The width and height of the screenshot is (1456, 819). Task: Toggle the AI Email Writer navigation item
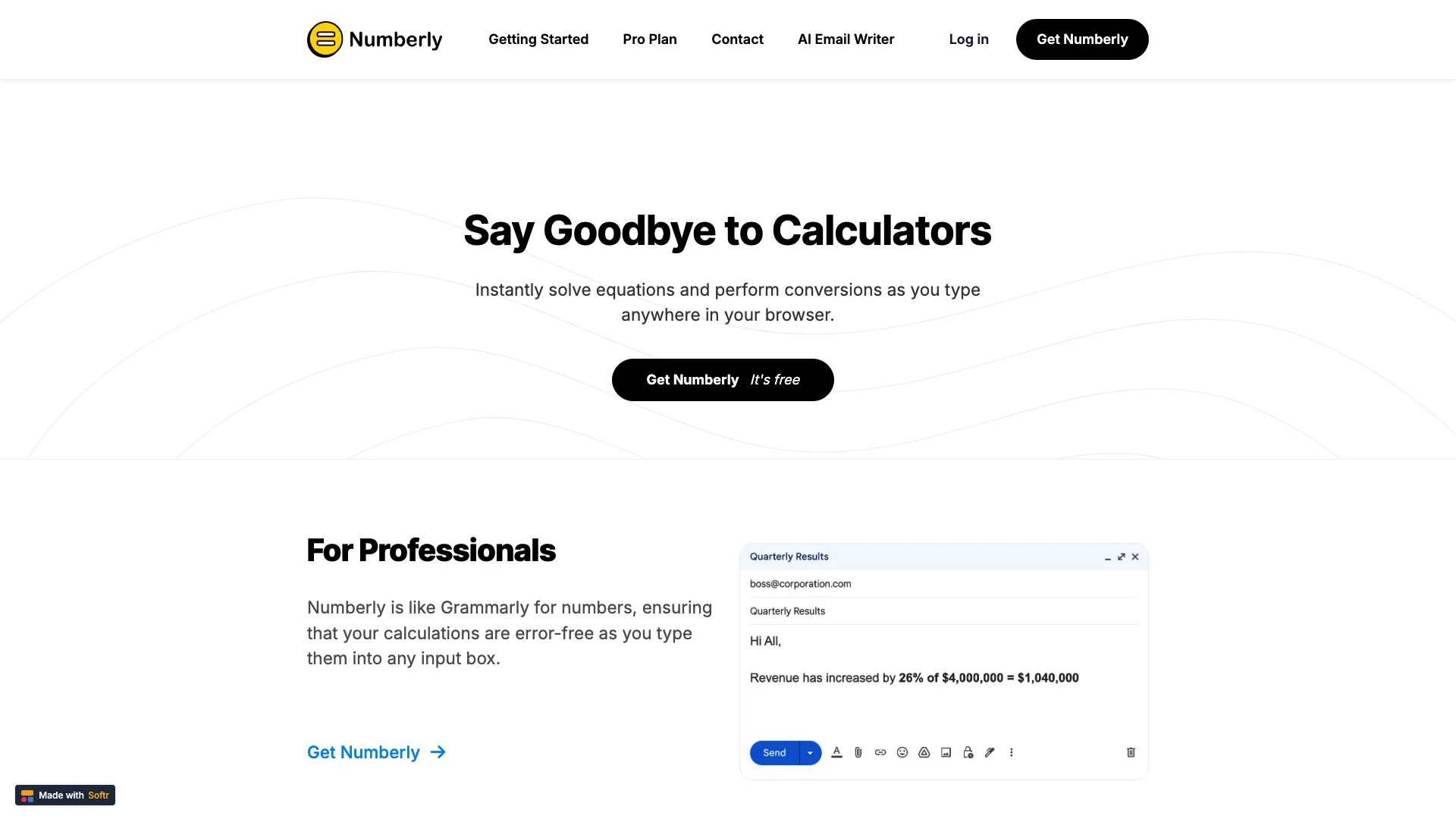pyautogui.click(x=846, y=39)
